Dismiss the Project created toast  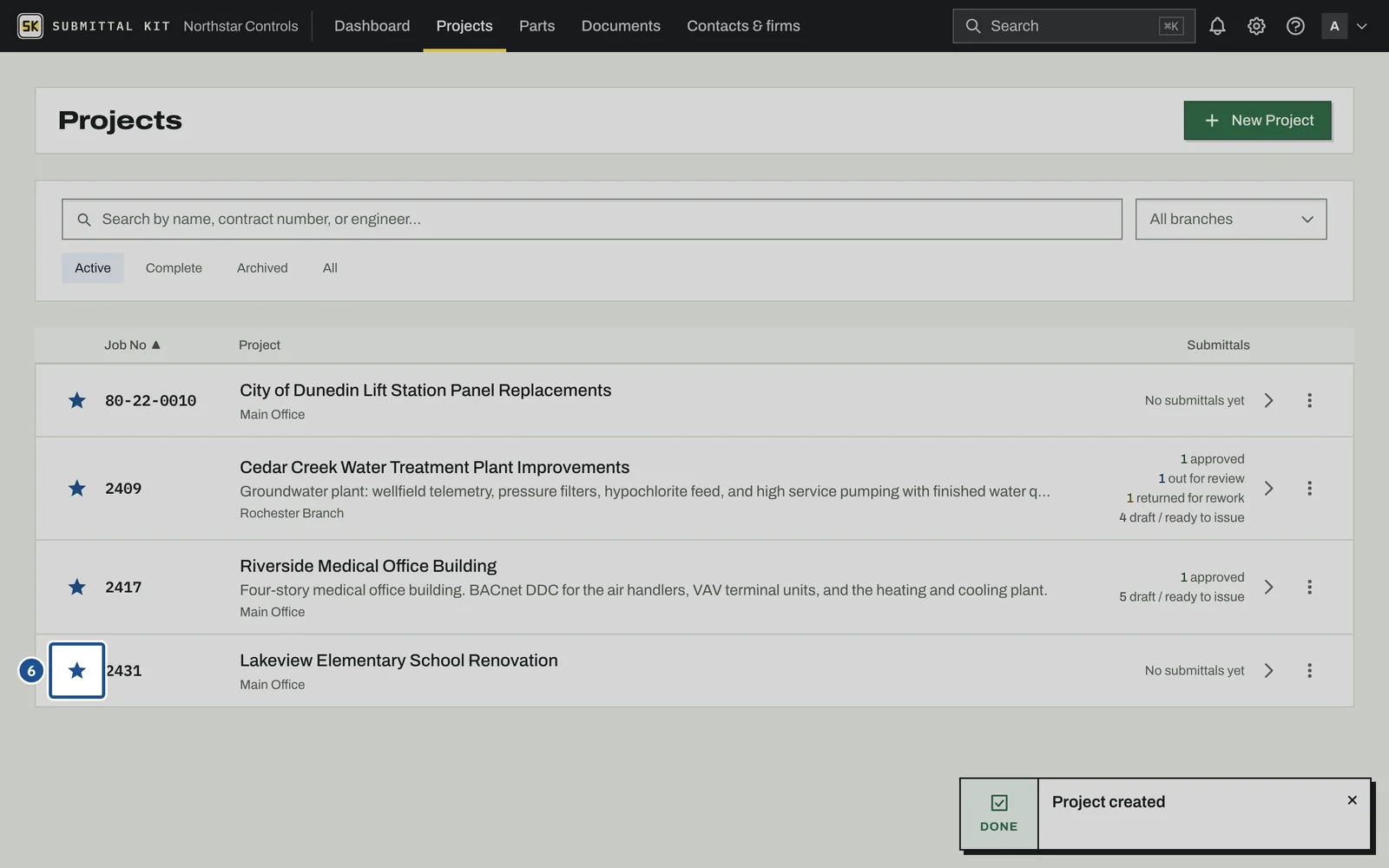coord(1352,800)
